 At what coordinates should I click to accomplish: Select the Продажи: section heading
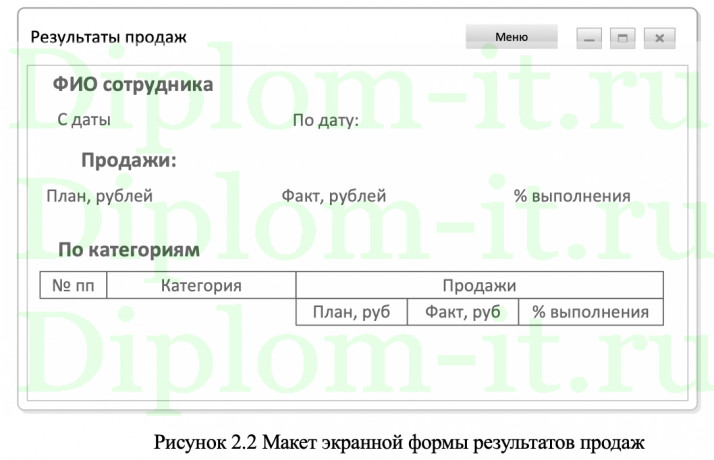pos(128,160)
